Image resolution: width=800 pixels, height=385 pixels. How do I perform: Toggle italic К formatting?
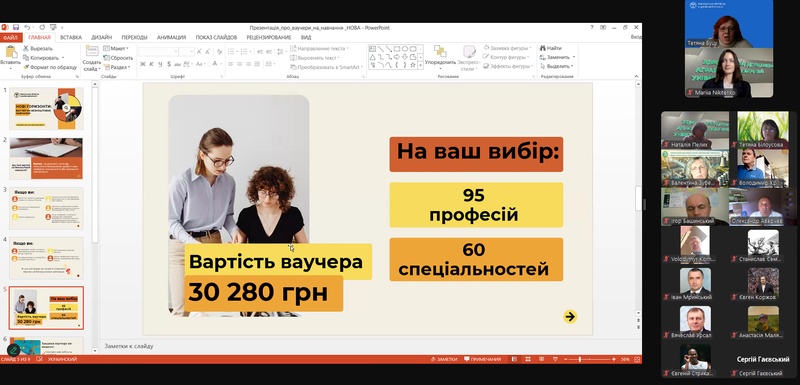pyautogui.click(x=152, y=64)
